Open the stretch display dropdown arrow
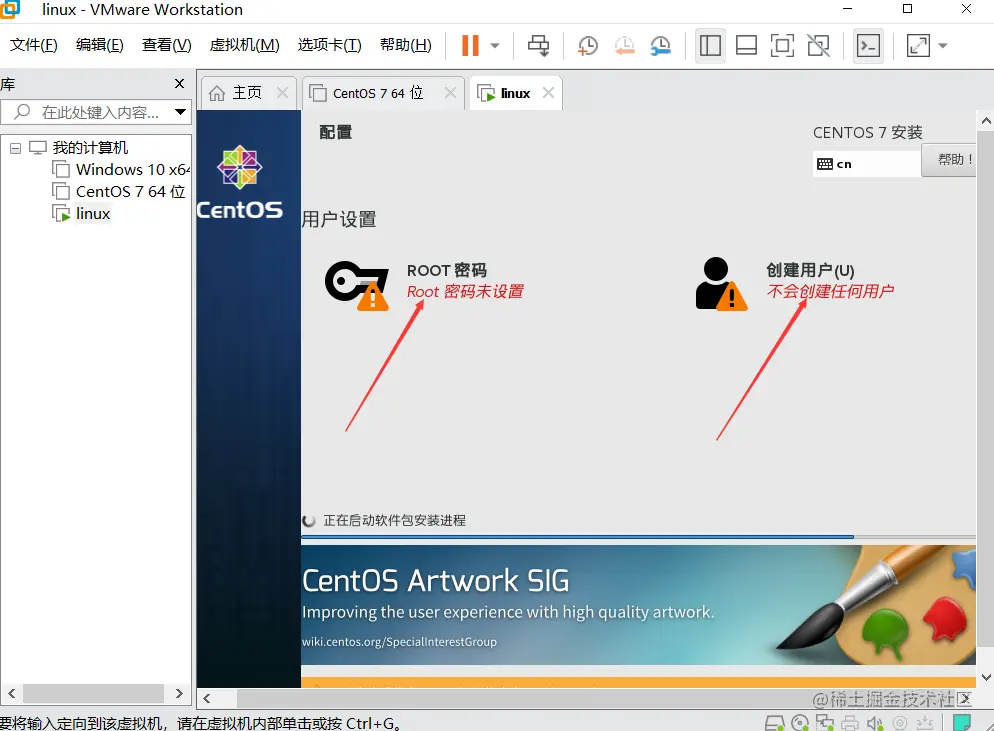Screen dimensions: 994x731 [x=943, y=46]
